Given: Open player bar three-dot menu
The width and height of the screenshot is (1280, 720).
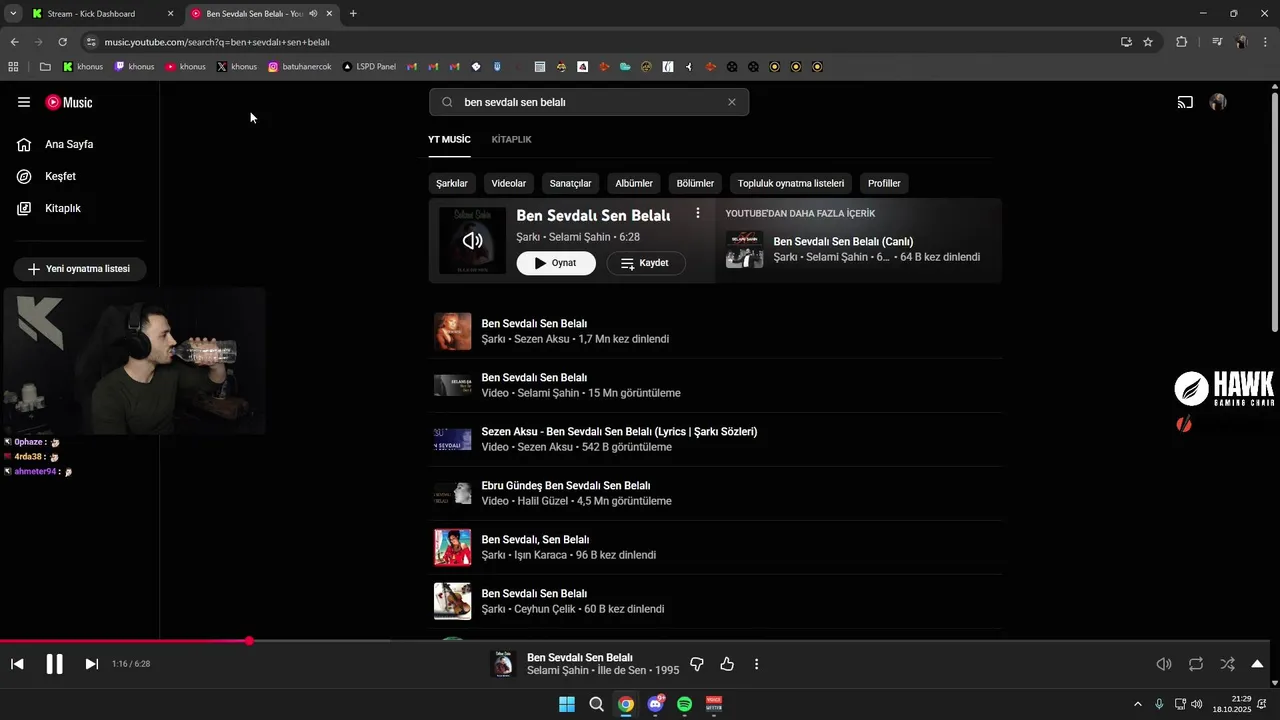Looking at the screenshot, I should point(757,664).
